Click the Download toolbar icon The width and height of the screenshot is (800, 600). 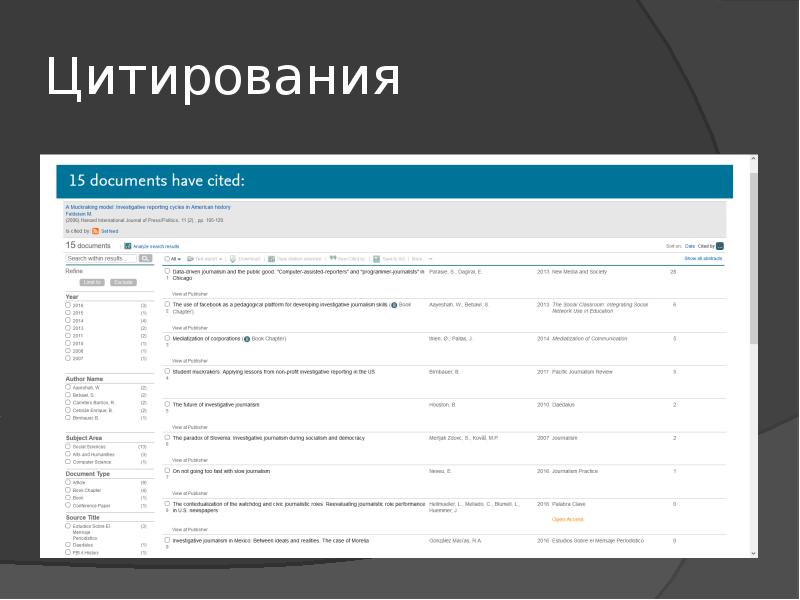(x=231, y=259)
